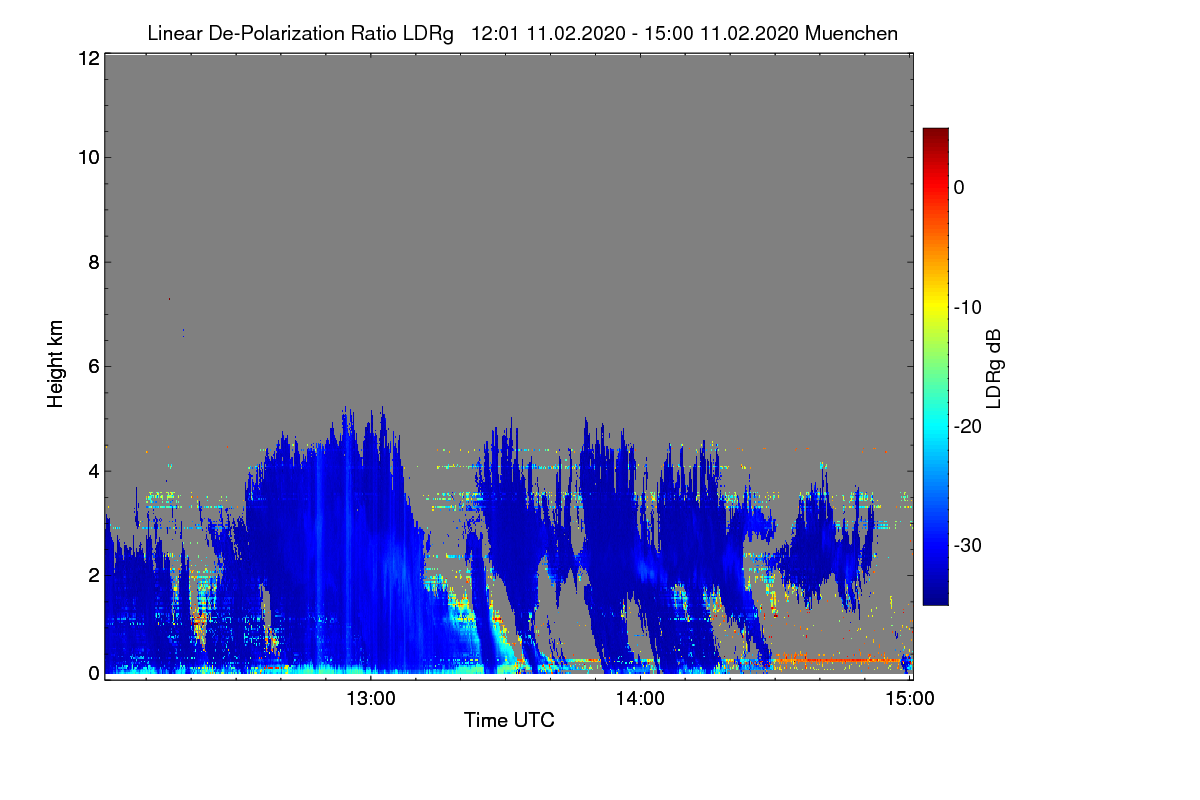
Task: Click the colorbar -30 dB value label
Action: [967, 545]
